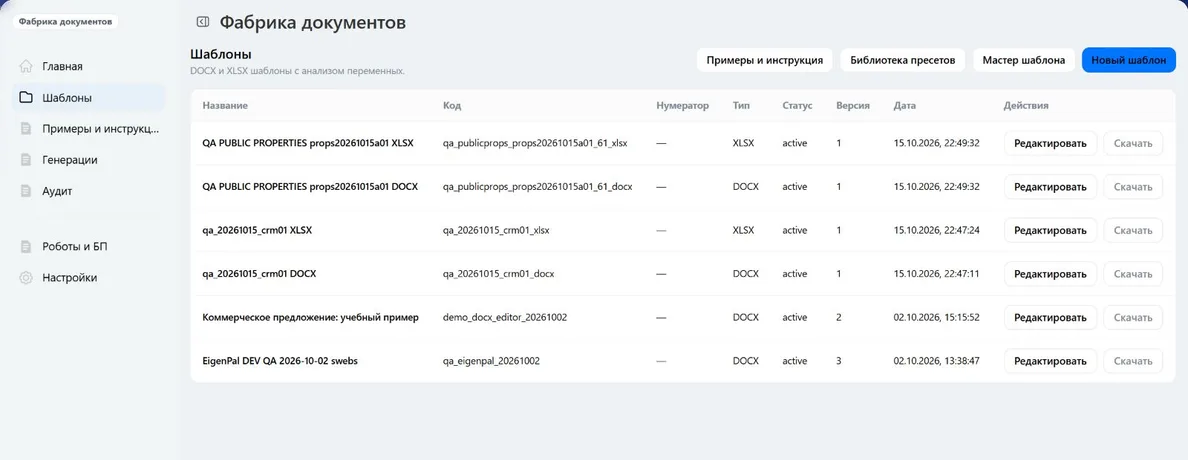Screen dimensions: 1188x460
Task: Download the Коммерческое предложение template
Action: [1133, 318]
